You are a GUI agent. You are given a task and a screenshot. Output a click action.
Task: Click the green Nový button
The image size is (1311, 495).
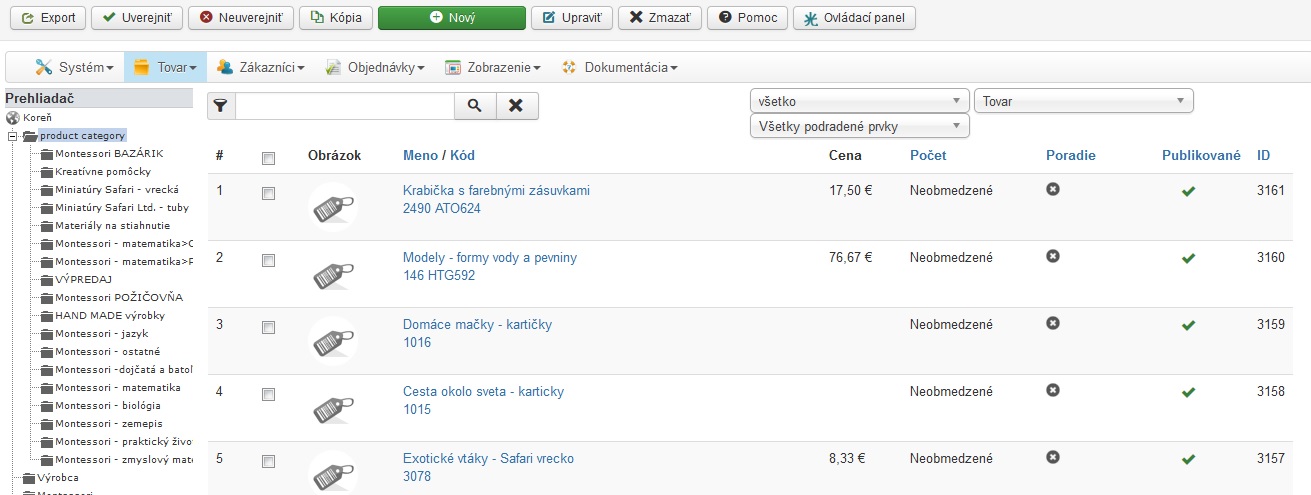pos(452,18)
